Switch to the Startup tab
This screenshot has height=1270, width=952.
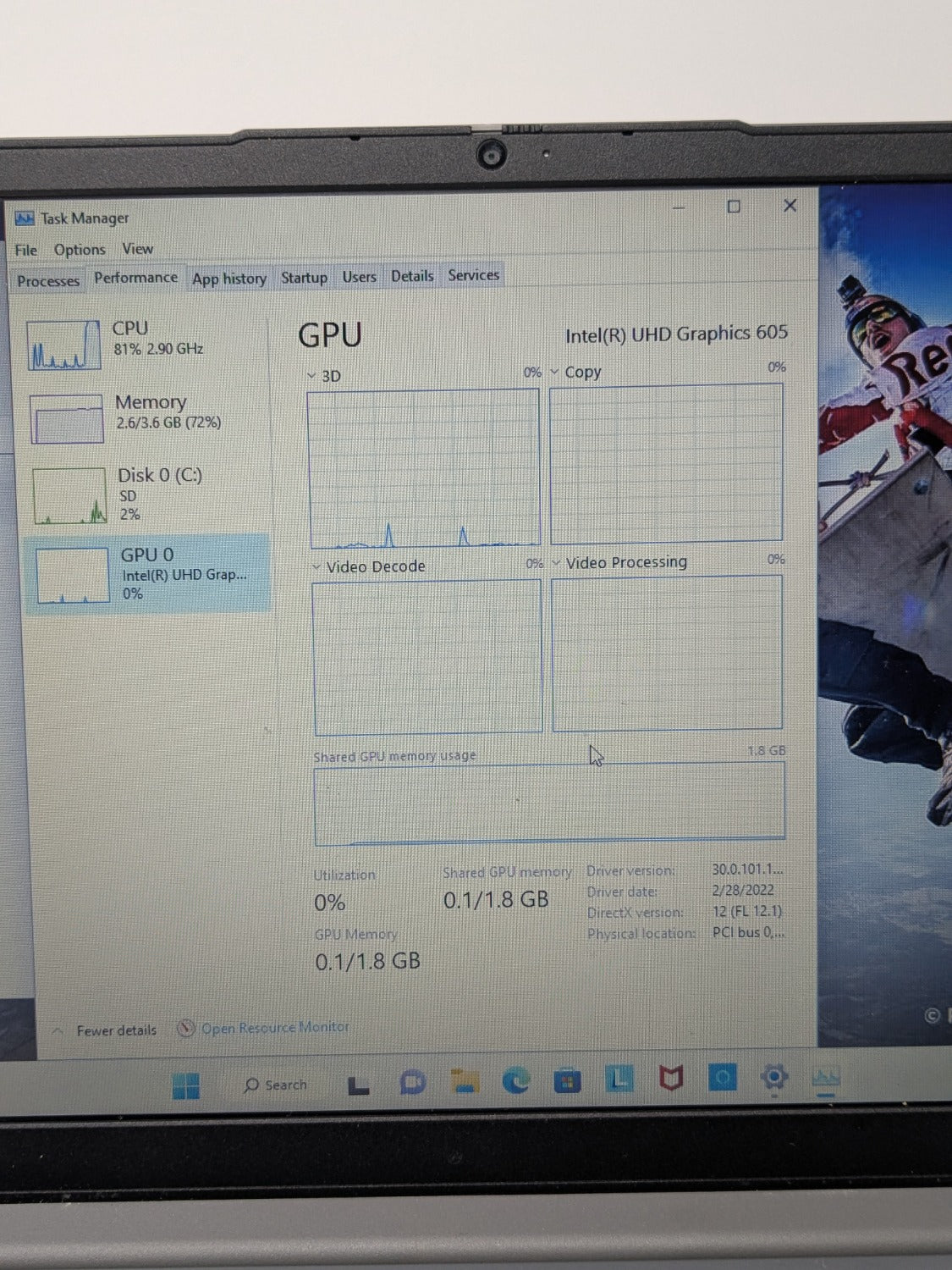[304, 278]
